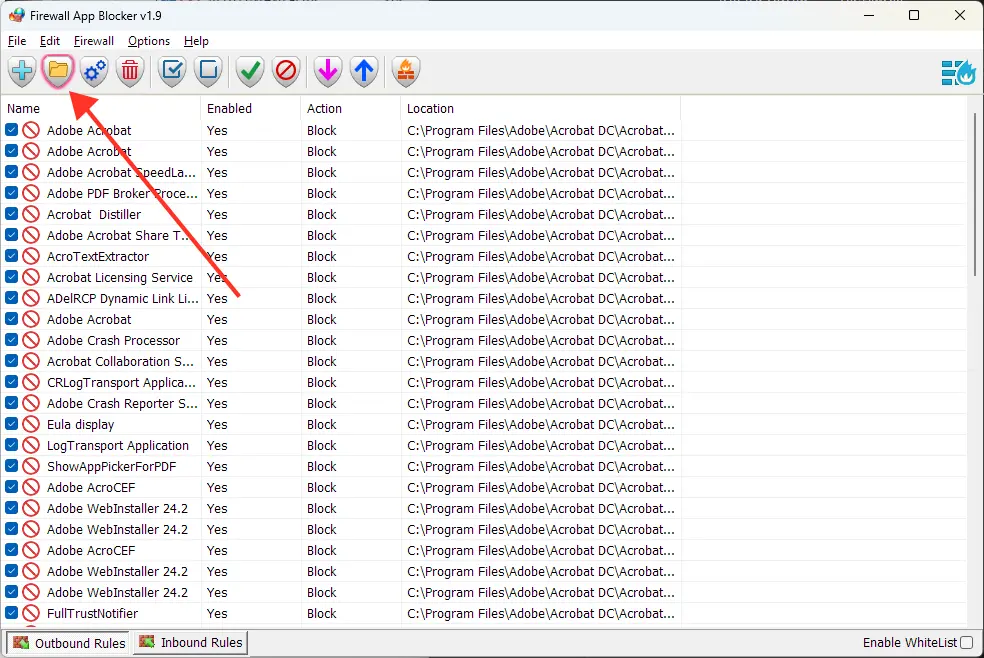Screen dimensions: 984x658
Task: Click the Check All toolbar icon
Action: click(172, 70)
